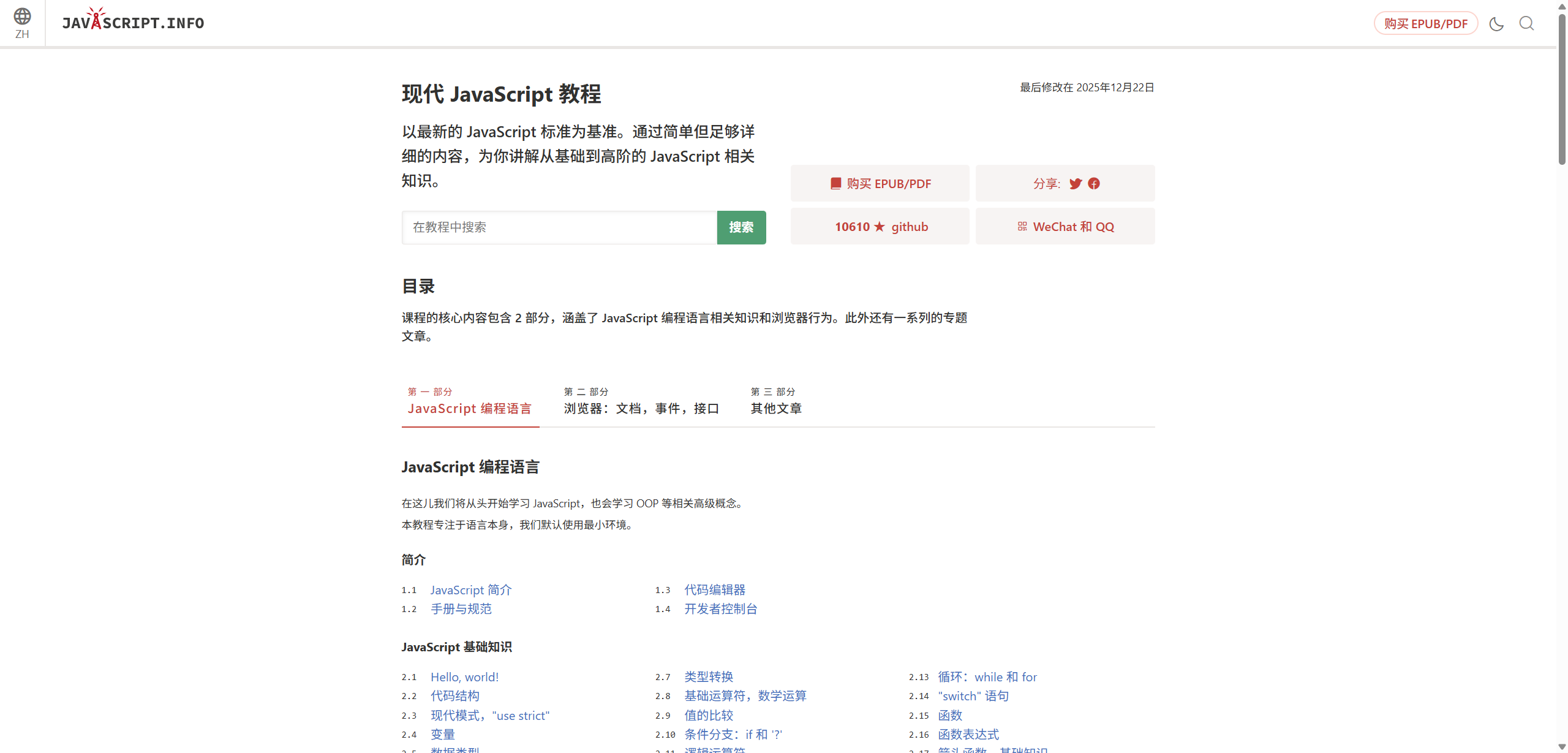Click header 购买 EPUB/PDF button
Image resolution: width=1568 pixels, height=753 pixels.
click(x=1425, y=24)
